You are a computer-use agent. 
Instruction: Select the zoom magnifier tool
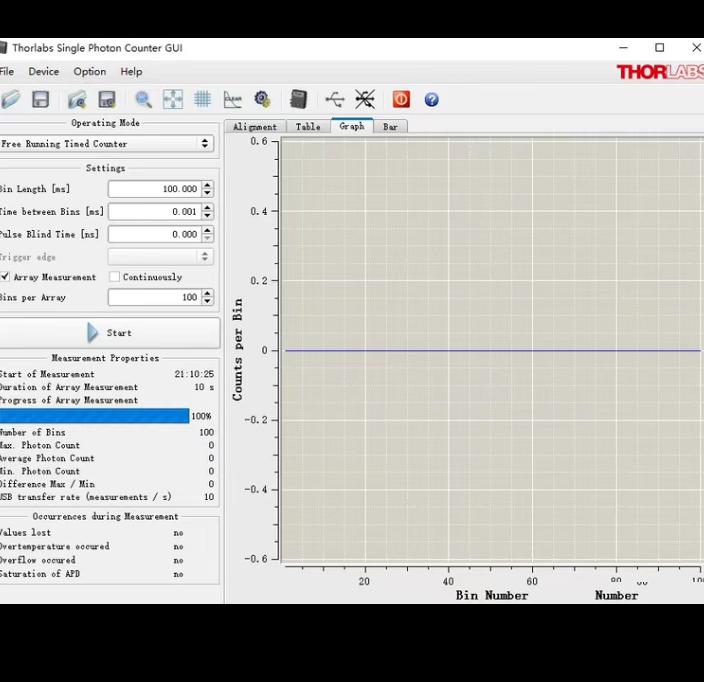(x=143, y=100)
